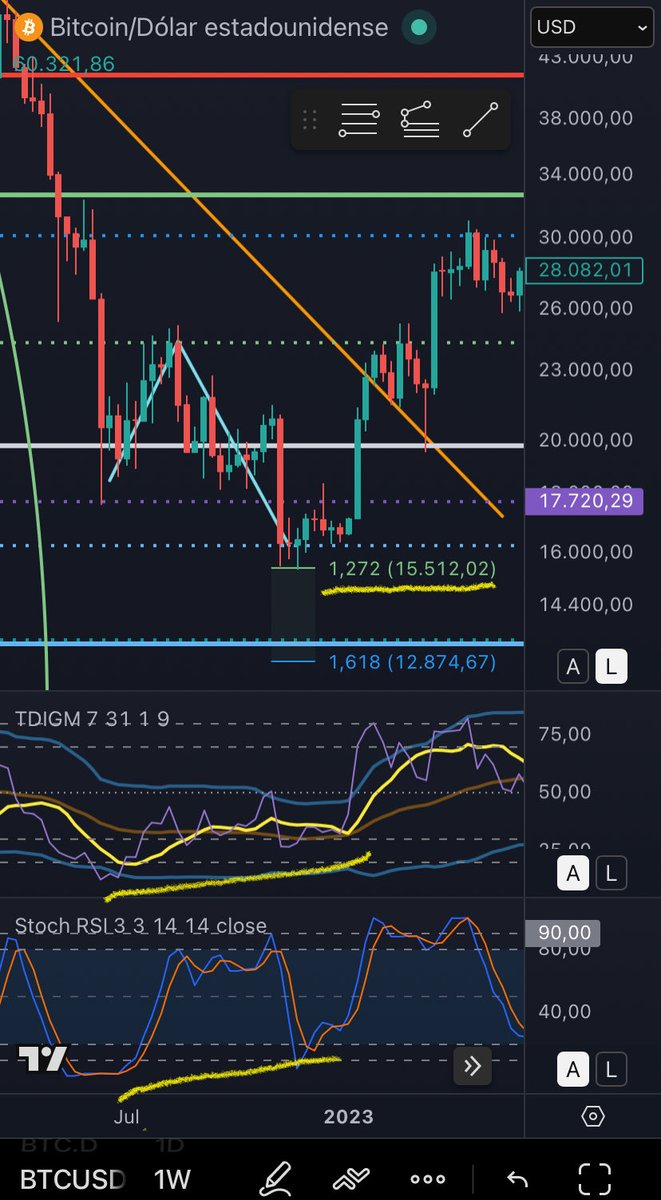Open the indicators icon in bottom bar
Image resolution: width=661 pixels, height=1200 pixels.
click(351, 1177)
